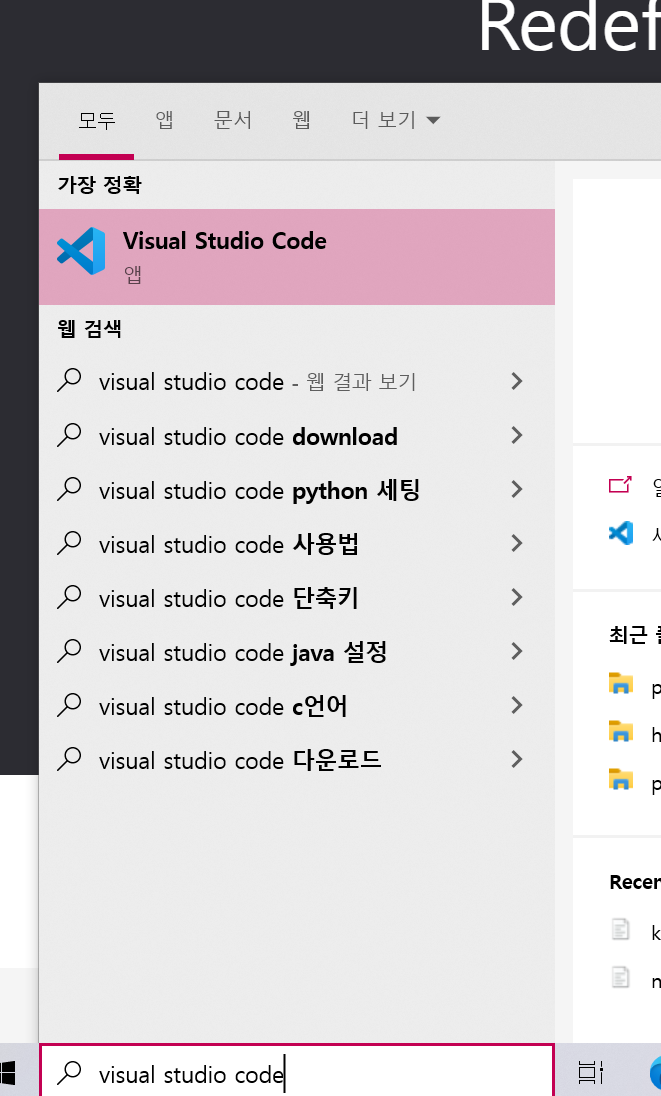Open Task View from the taskbar

(590, 1072)
